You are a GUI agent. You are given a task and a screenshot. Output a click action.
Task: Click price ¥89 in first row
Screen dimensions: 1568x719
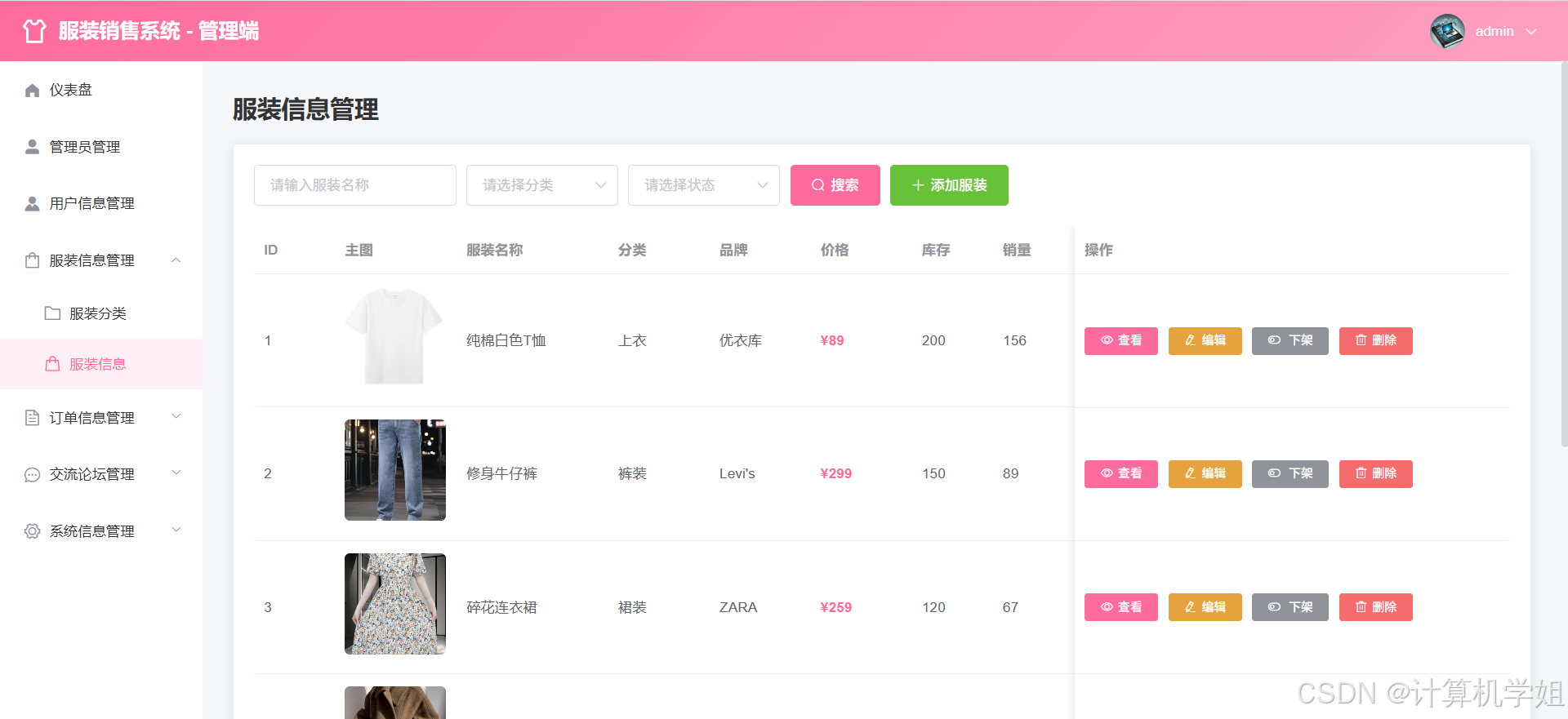coord(832,340)
